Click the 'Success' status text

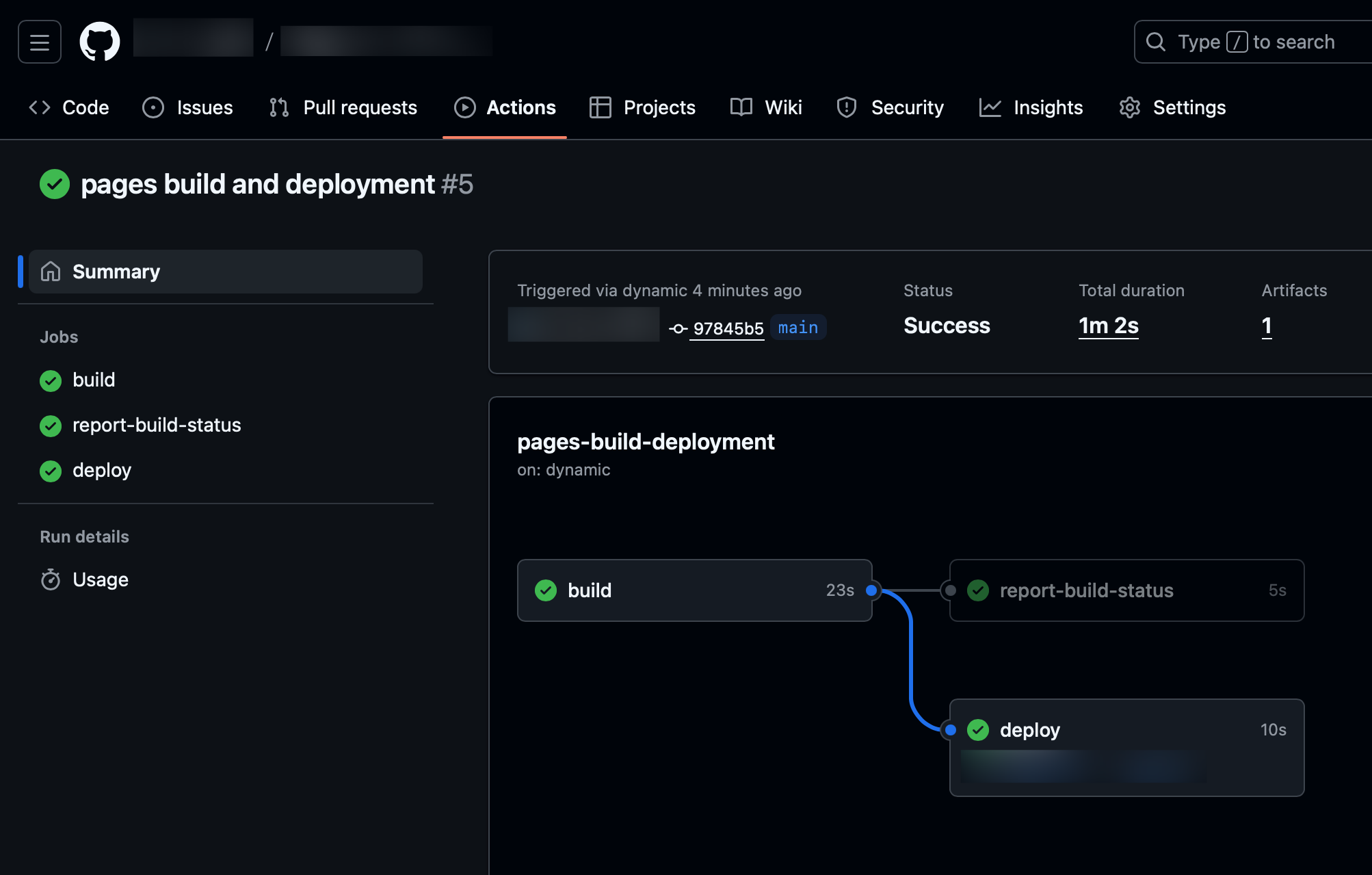click(947, 326)
